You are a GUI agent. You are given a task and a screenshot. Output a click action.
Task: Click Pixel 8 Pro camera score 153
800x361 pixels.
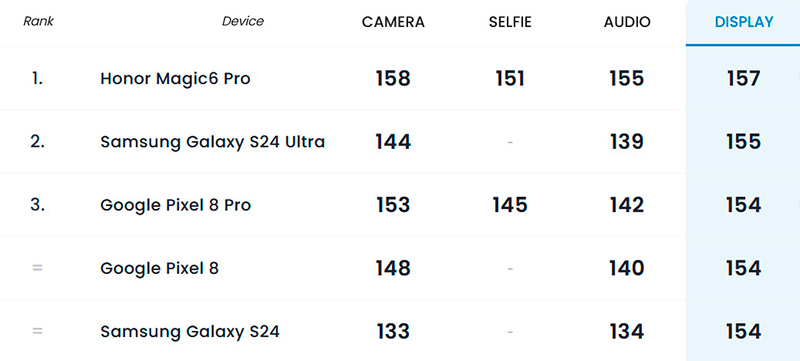click(x=393, y=205)
